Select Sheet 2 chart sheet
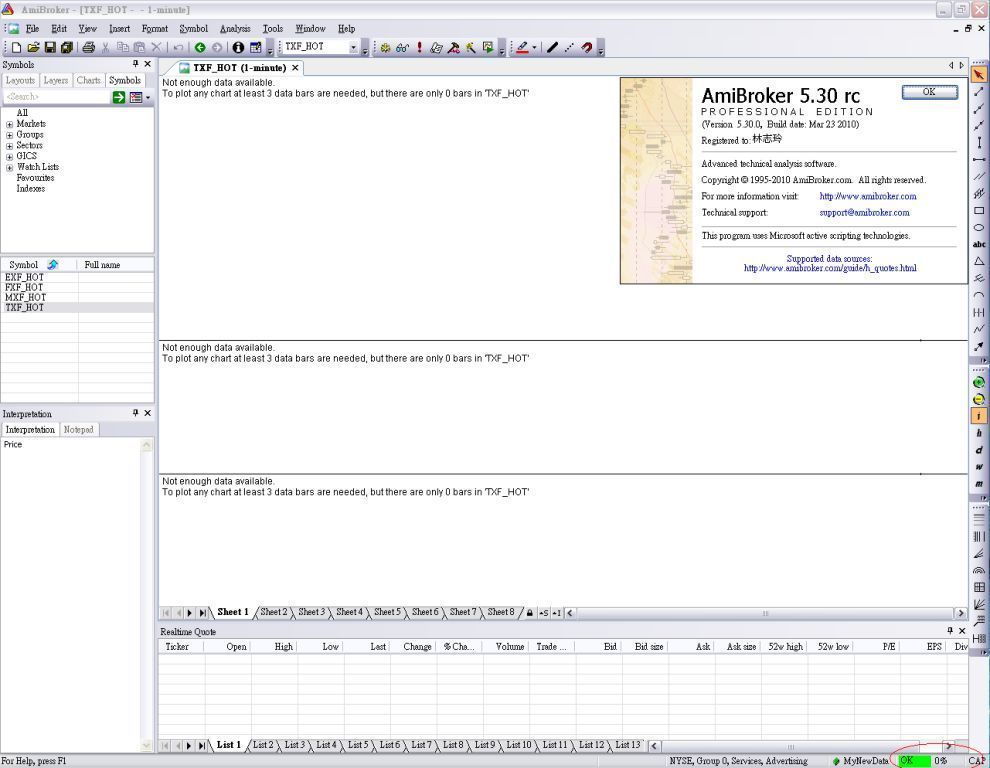The height and width of the screenshot is (768, 990). click(273, 612)
